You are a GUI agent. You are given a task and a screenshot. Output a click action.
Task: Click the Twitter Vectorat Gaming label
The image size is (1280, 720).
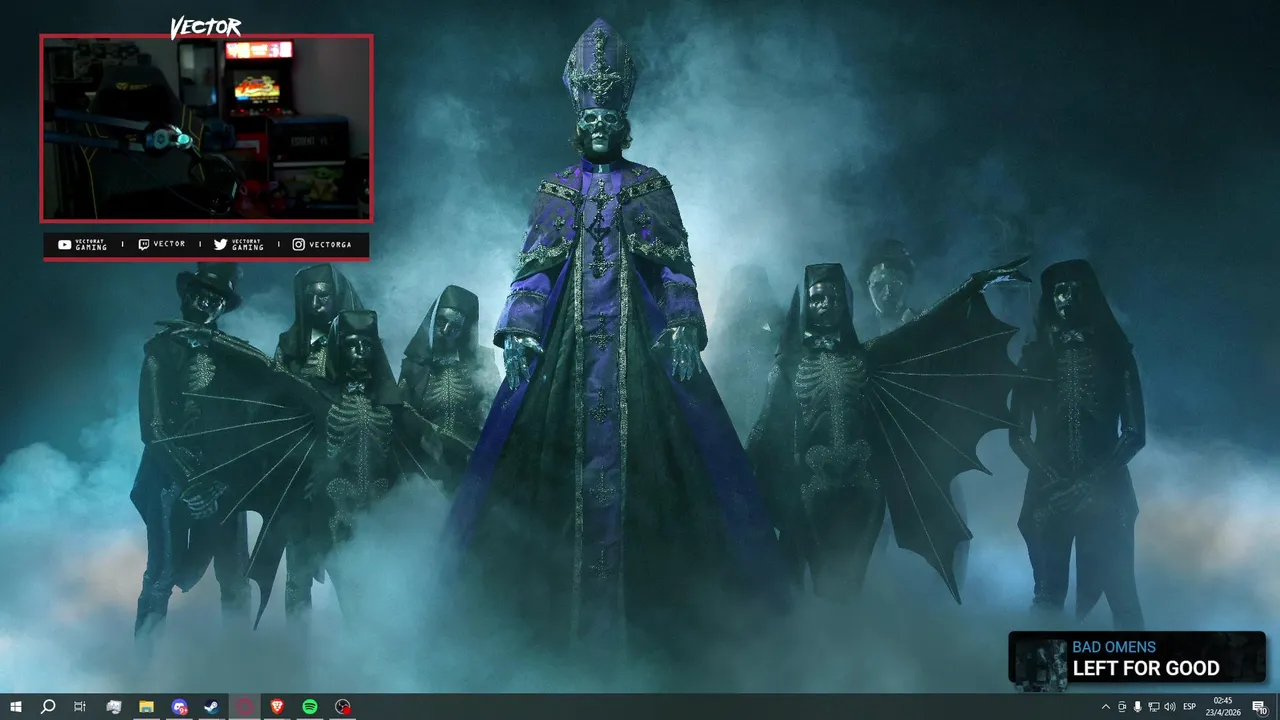click(x=239, y=244)
